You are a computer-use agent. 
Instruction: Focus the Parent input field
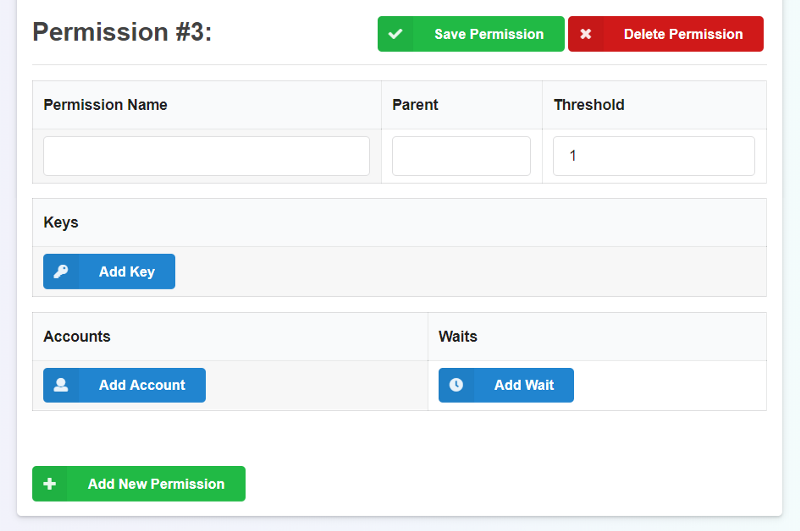point(461,156)
